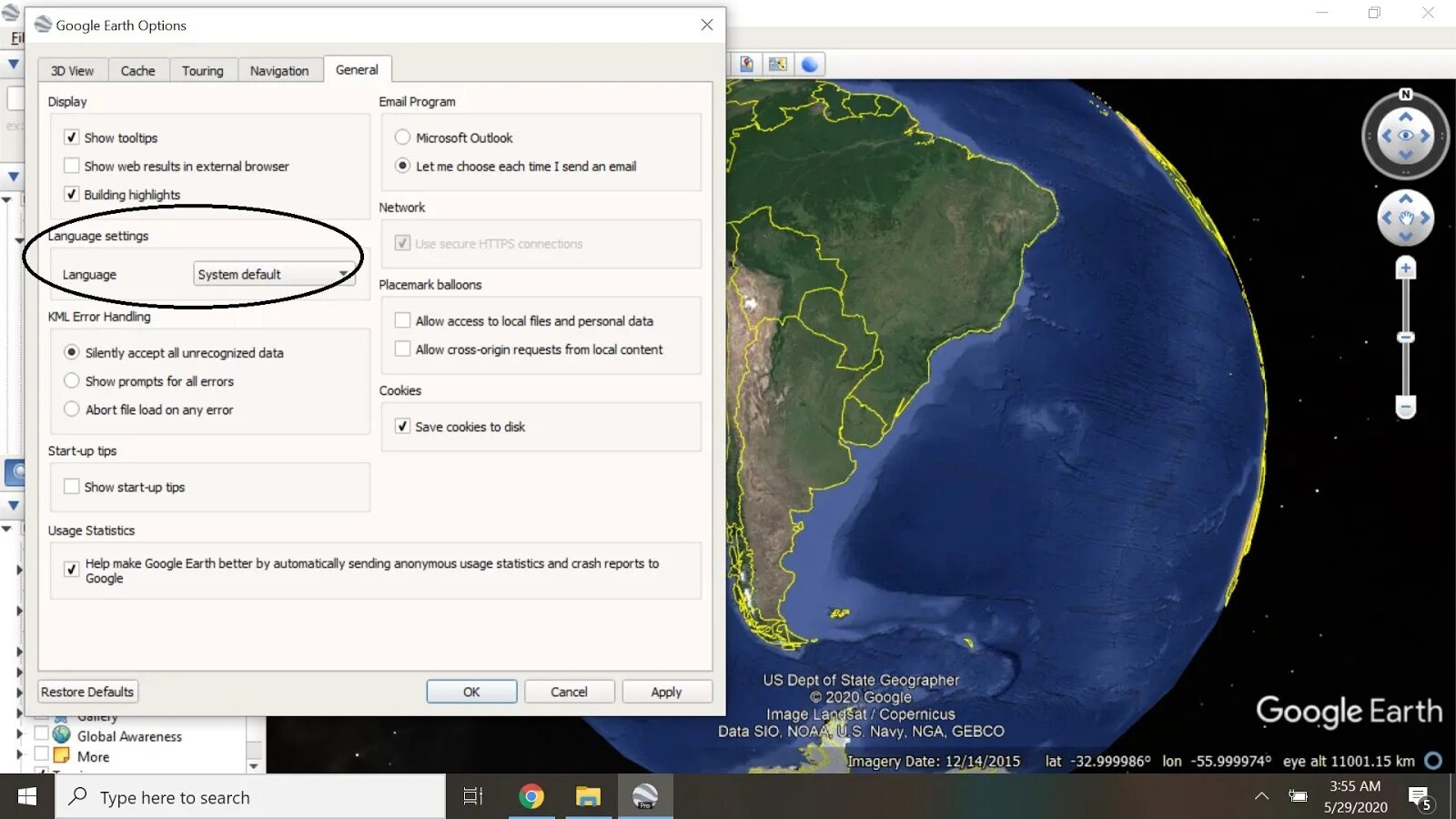The width and height of the screenshot is (1456, 819).
Task: Enable Allow cross-origin requests checkbox
Action: (402, 349)
